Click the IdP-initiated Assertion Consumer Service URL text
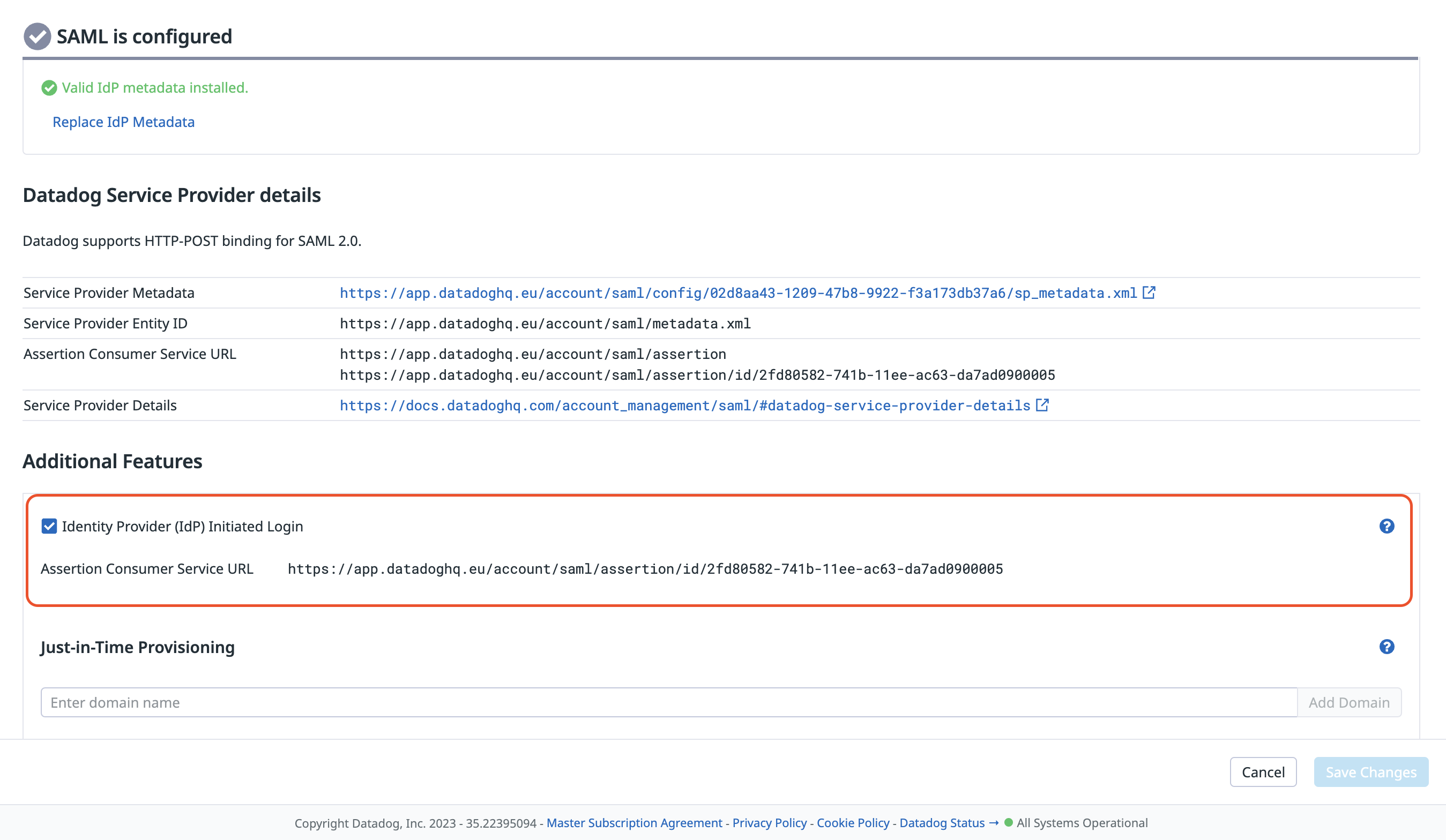The image size is (1446, 840). tap(645, 569)
